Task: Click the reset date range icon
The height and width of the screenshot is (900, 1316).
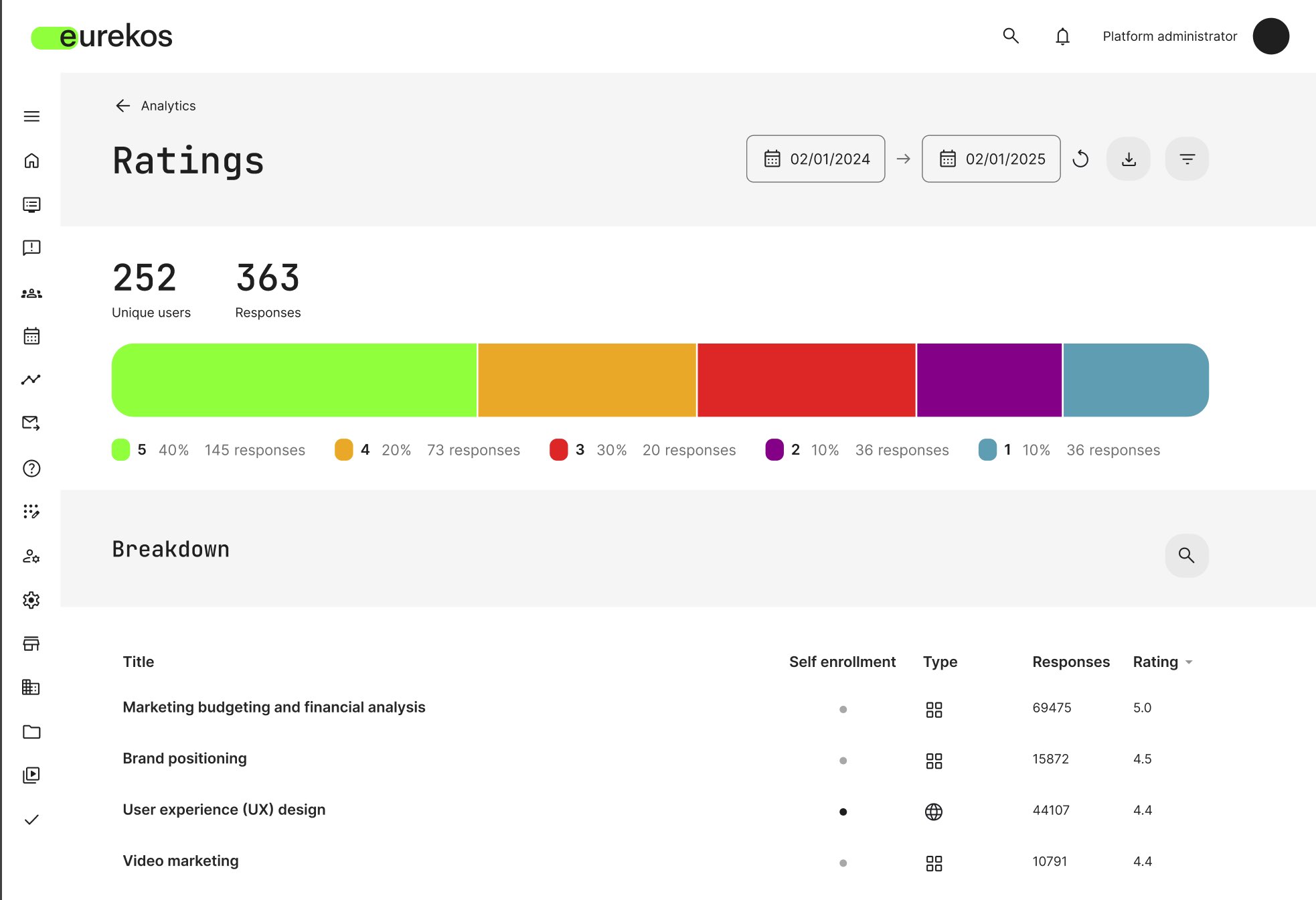Action: (1080, 159)
